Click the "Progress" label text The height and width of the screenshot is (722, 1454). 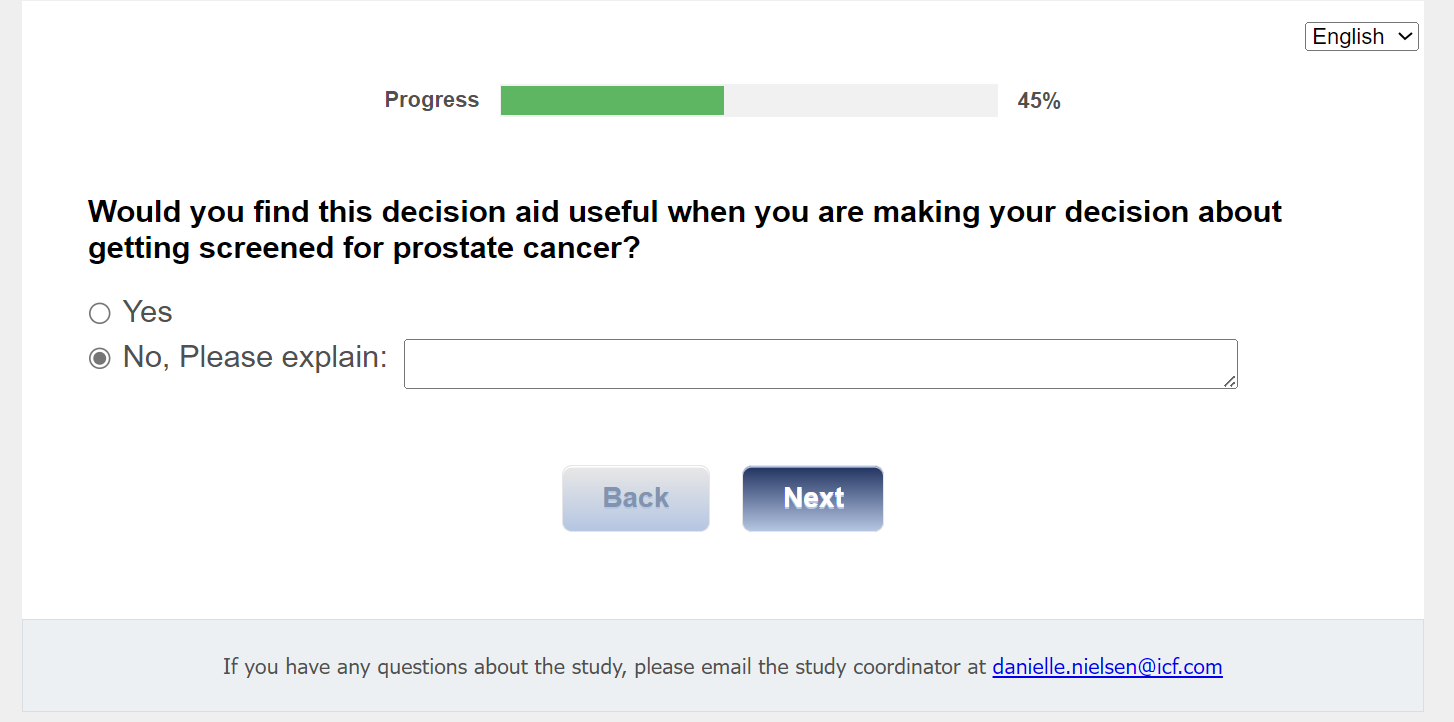[x=431, y=100]
